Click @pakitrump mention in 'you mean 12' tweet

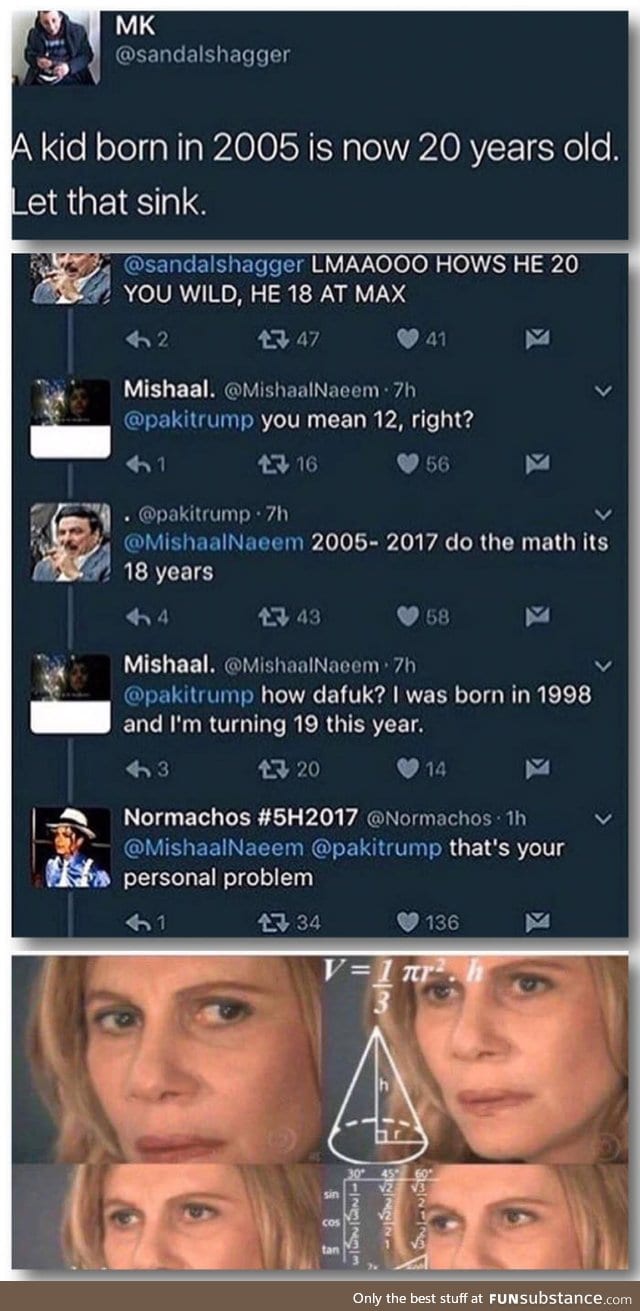pos(188,419)
